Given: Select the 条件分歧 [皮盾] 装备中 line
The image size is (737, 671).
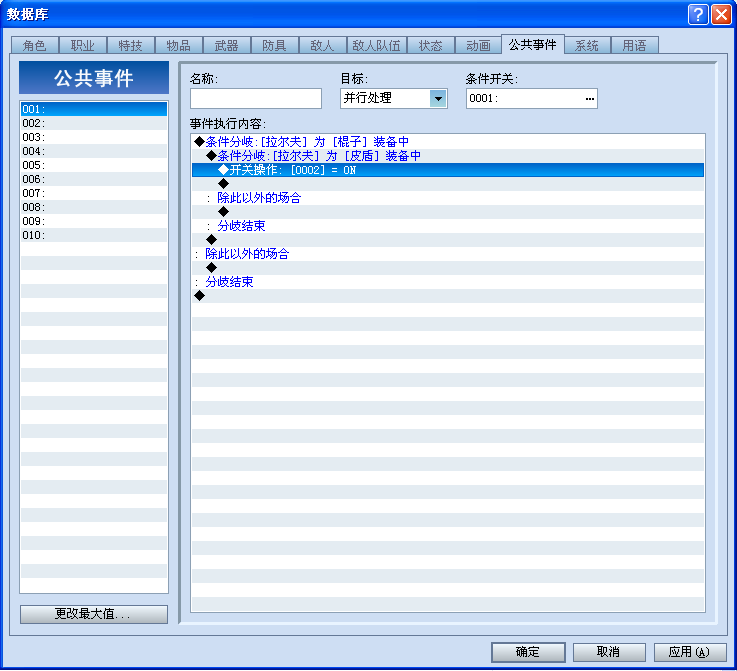Looking at the screenshot, I should (x=448, y=156).
